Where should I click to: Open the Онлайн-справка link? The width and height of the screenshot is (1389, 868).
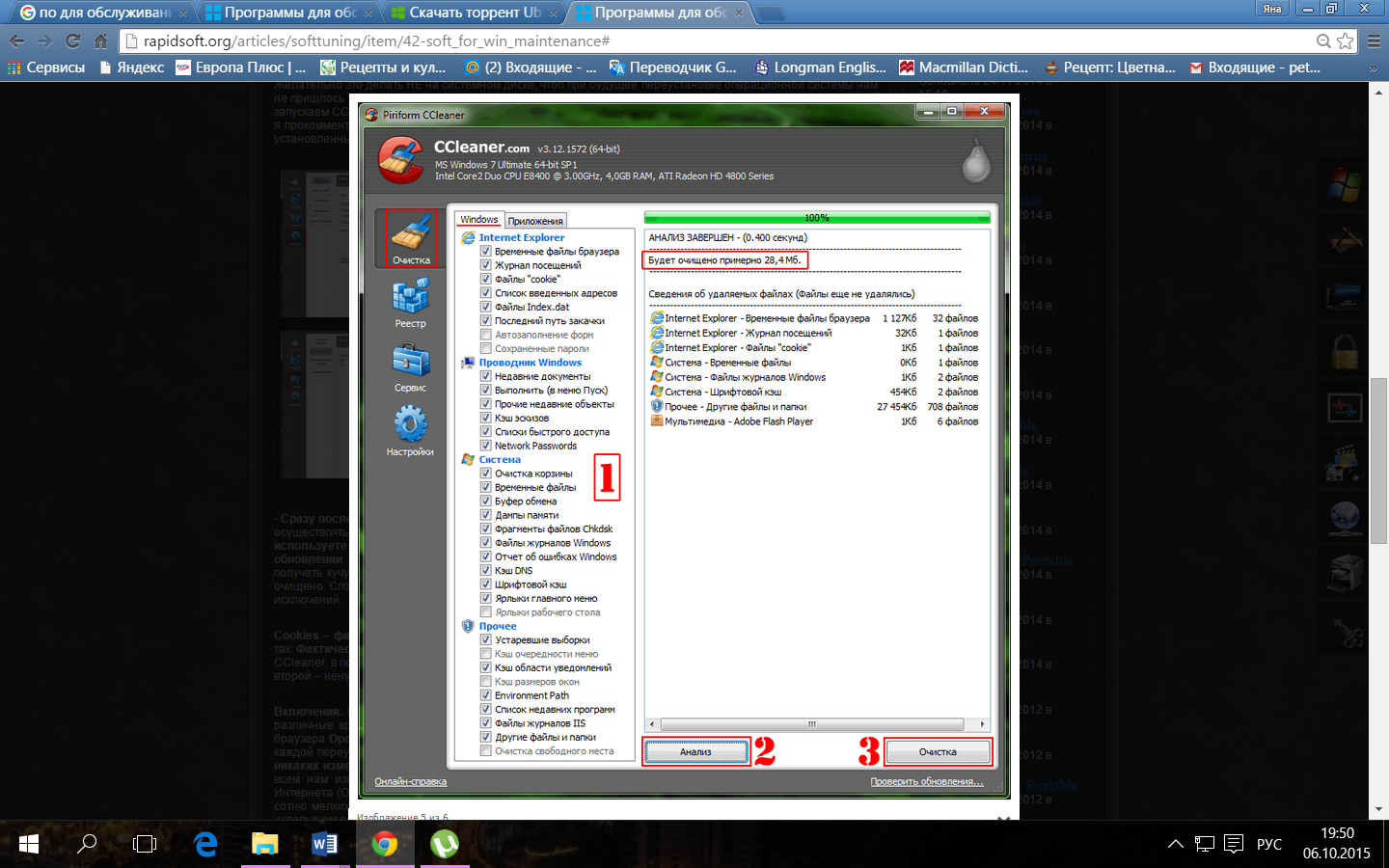coord(410,781)
